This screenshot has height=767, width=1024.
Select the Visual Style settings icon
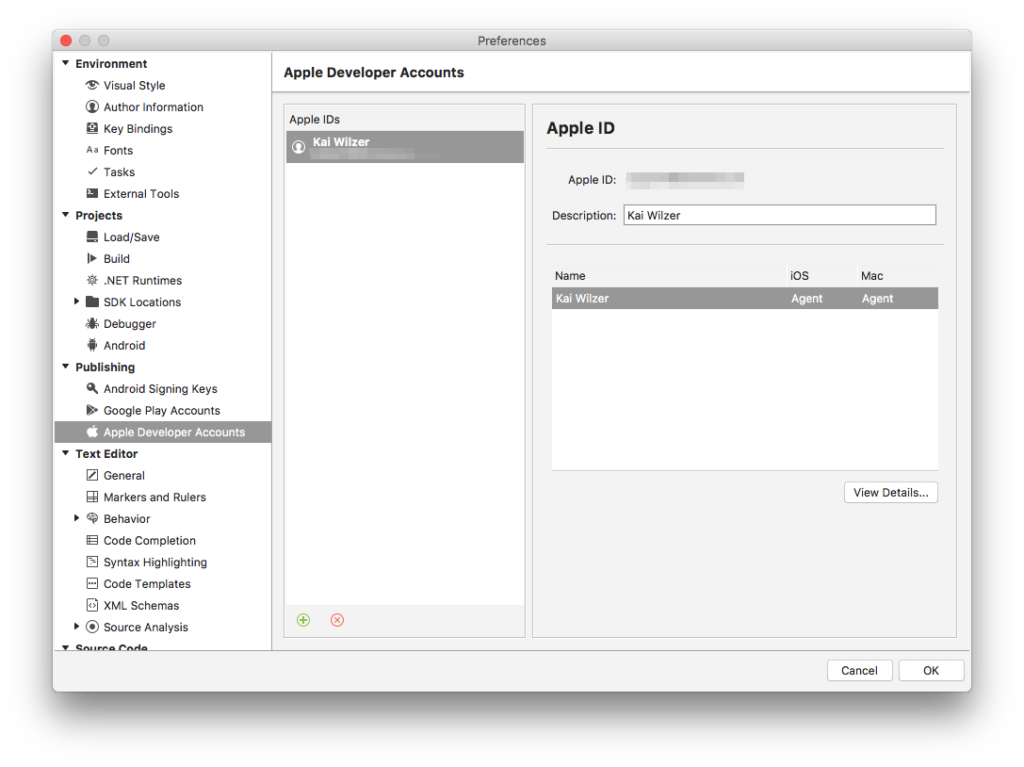(93, 85)
